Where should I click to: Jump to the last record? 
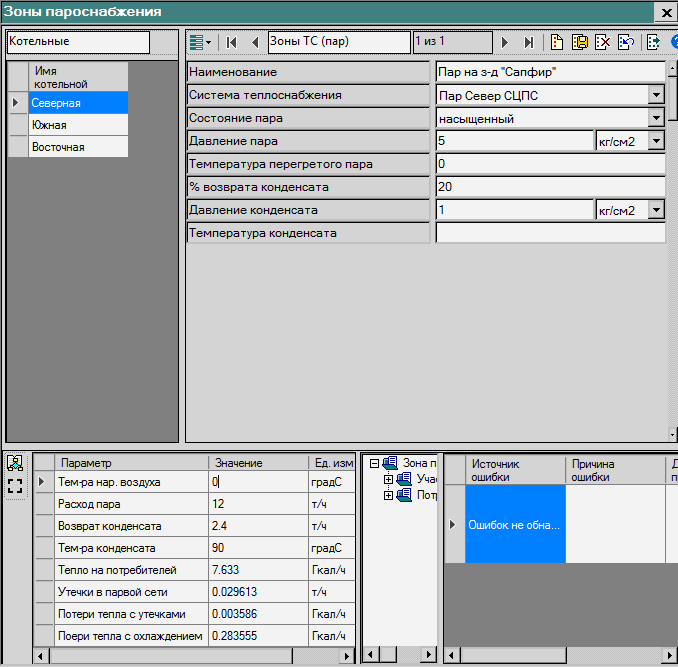click(x=528, y=42)
